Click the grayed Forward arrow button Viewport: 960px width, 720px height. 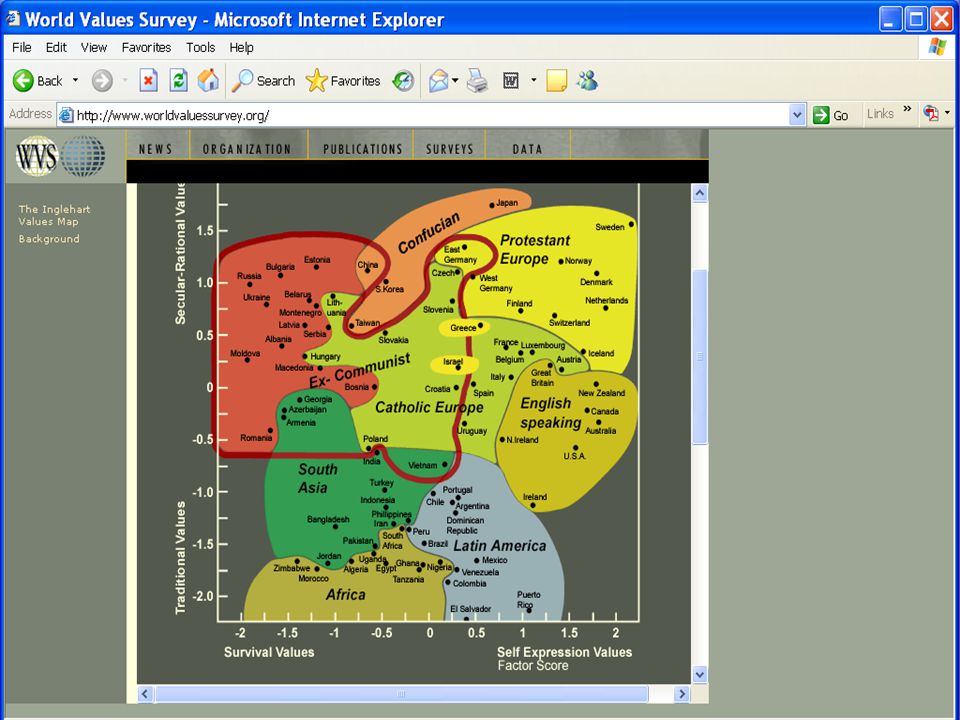coord(102,81)
